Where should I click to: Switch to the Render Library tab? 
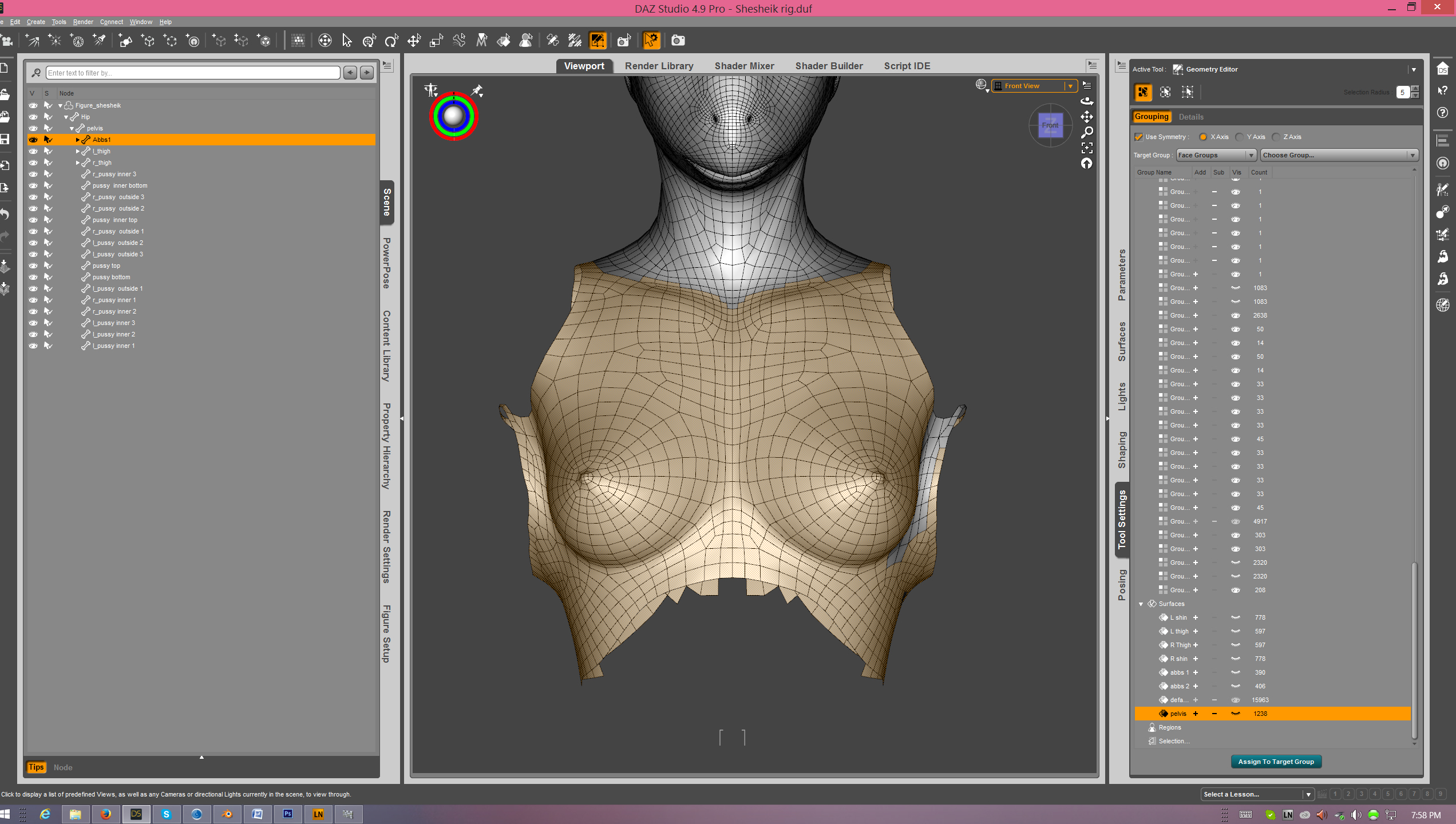659,66
